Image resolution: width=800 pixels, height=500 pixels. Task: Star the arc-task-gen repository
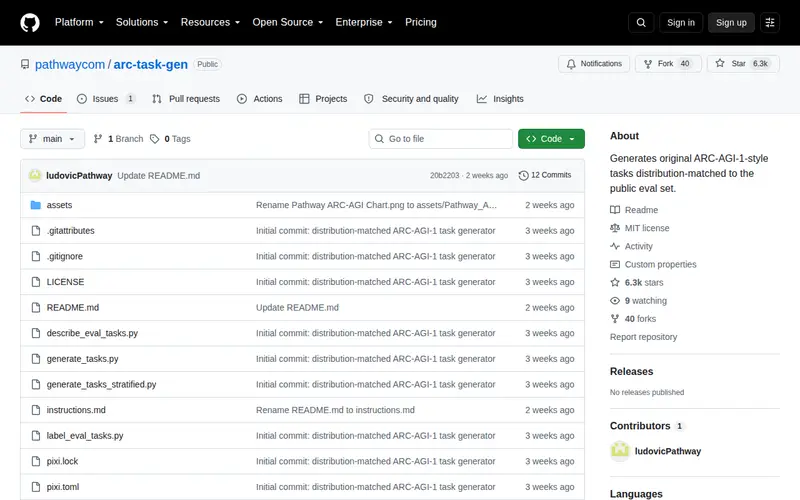click(x=743, y=64)
